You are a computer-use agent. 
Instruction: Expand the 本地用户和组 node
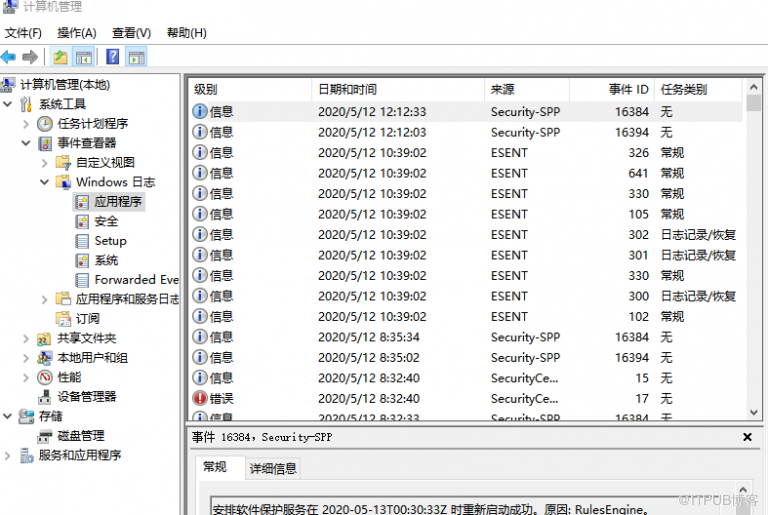point(26,358)
